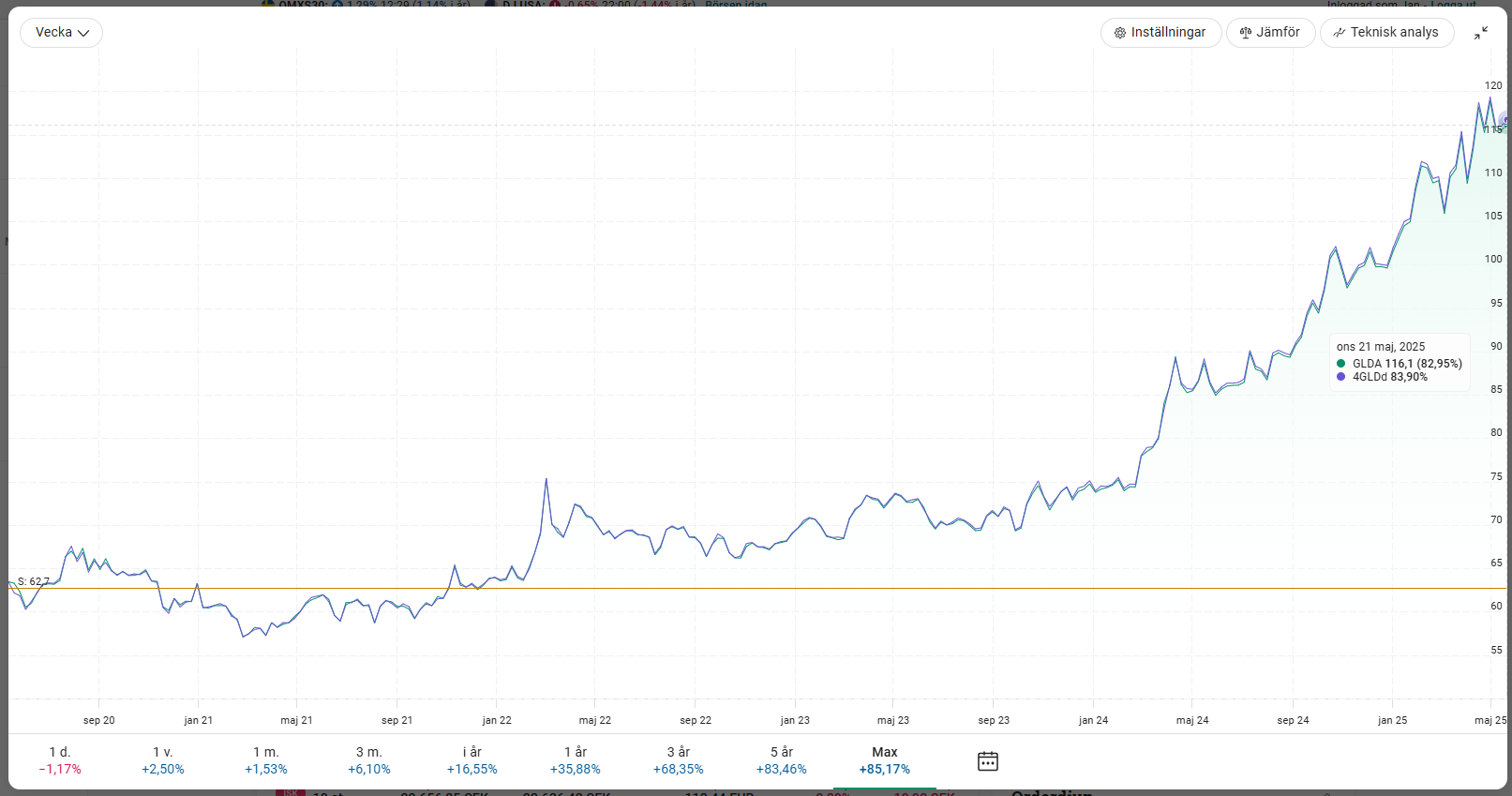Click the scale icon in Jämför

click(1246, 33)
